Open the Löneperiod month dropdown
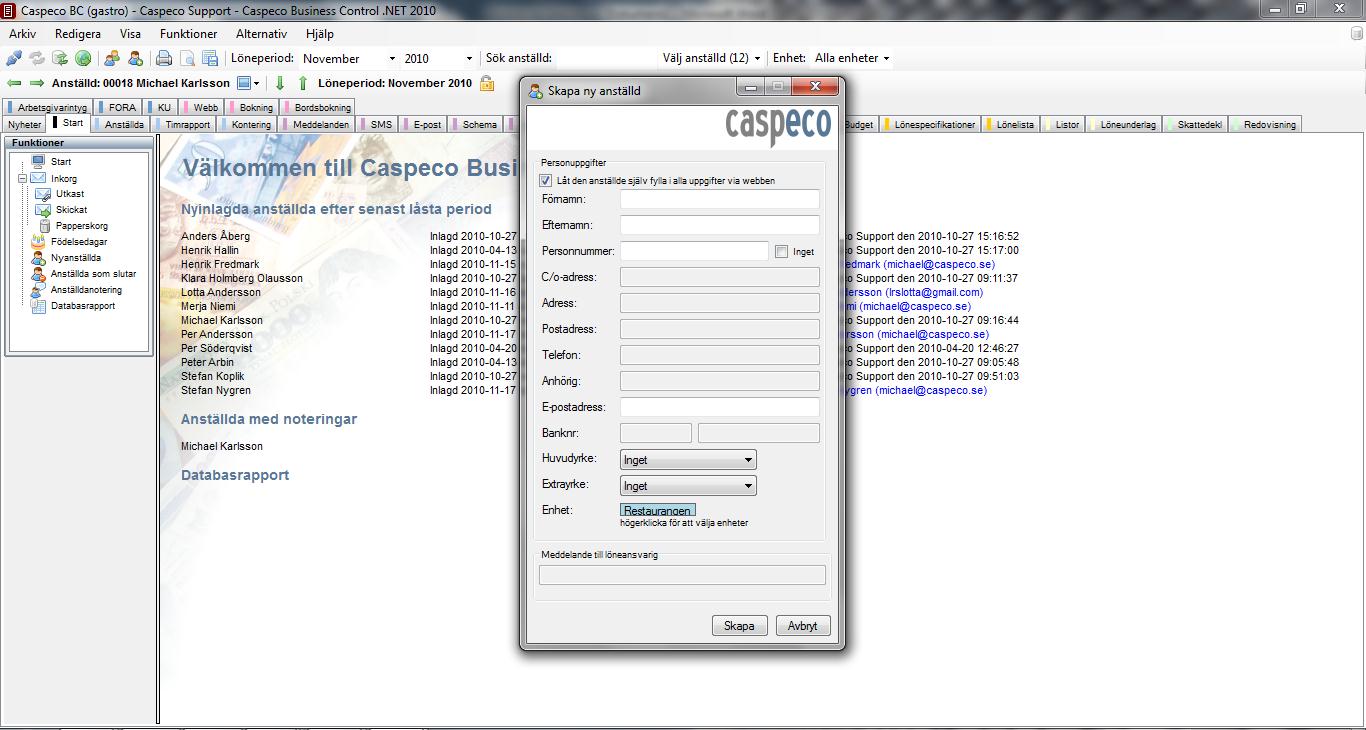The height and width of the screenshot is (730, 1366). click(x=392, y=59)
